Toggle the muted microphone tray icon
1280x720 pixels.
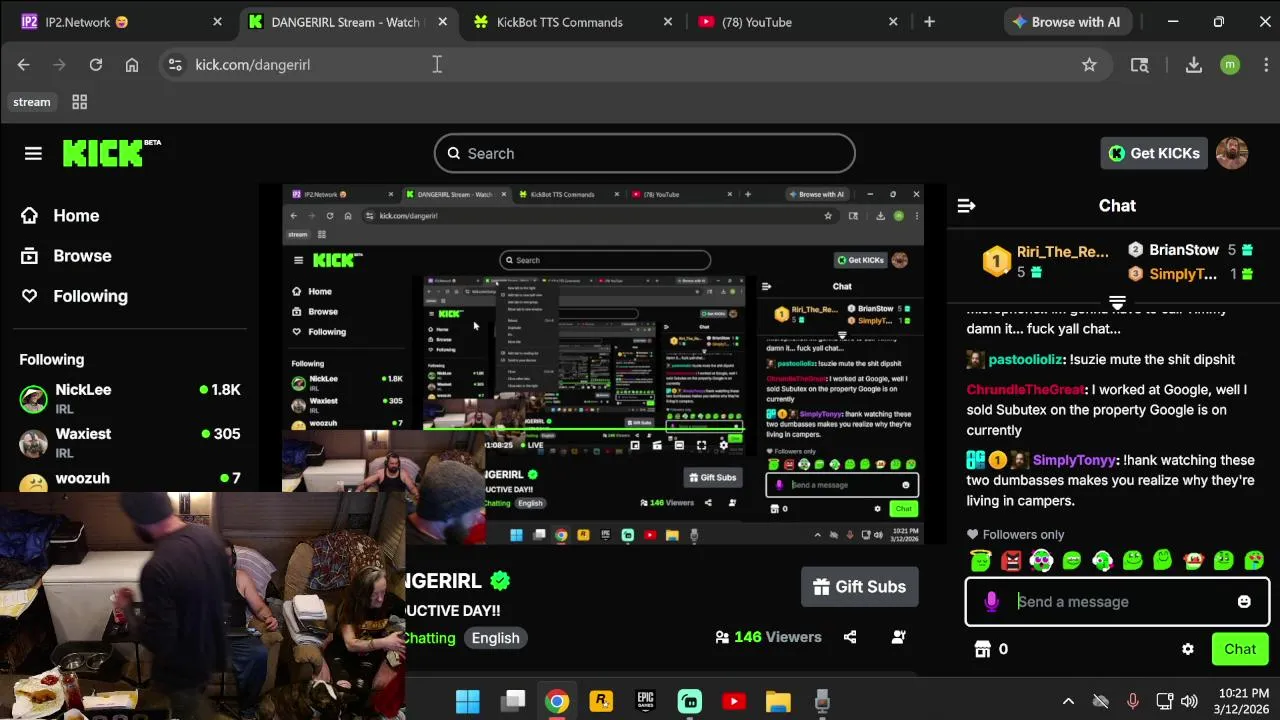pyautogui.click(x=1133, y=702)
